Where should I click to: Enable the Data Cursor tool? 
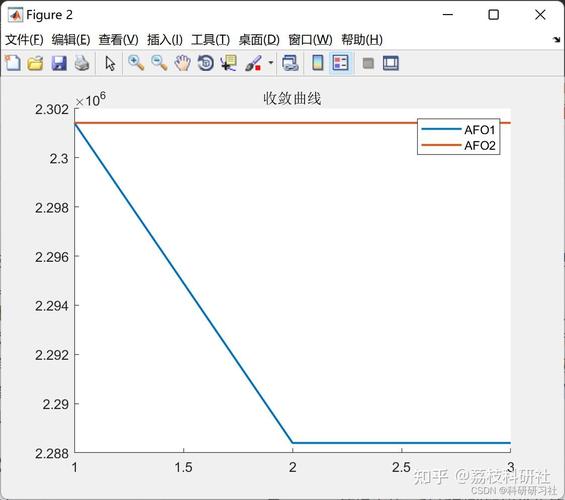[x=229, y=63]
